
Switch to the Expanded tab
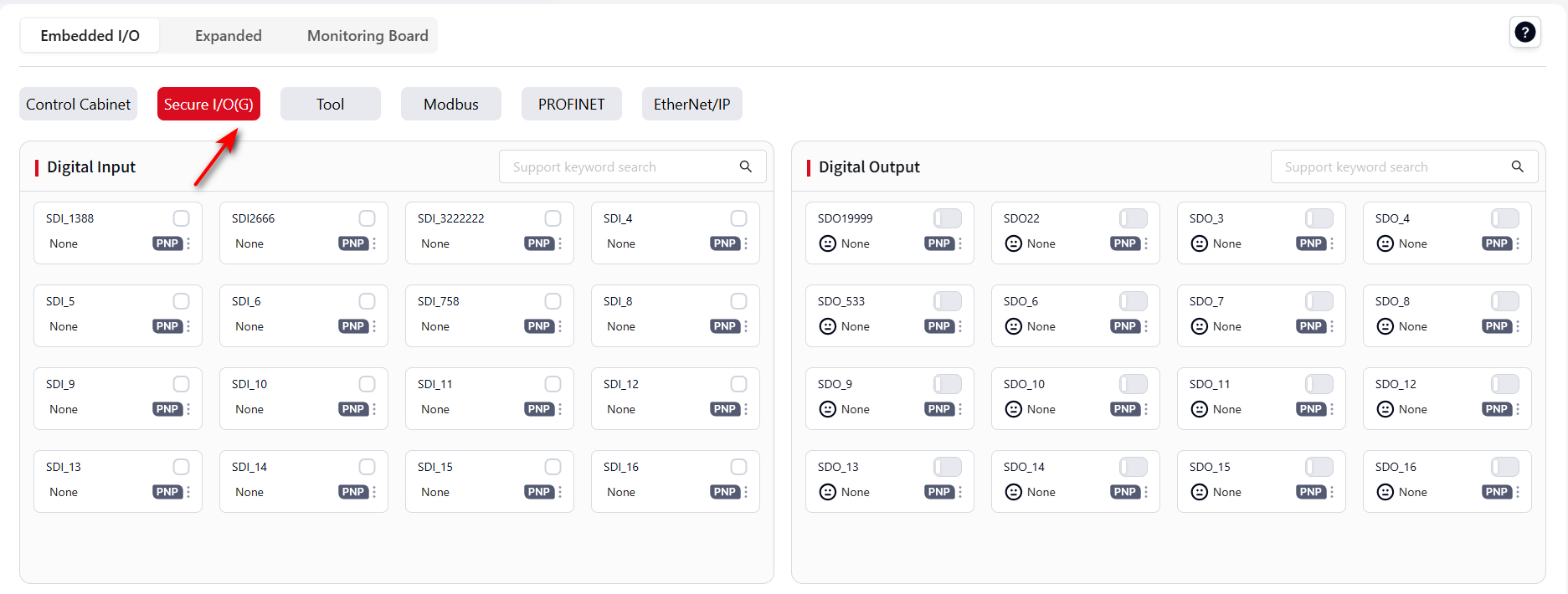pyautogui.click(x=228, y=36)
